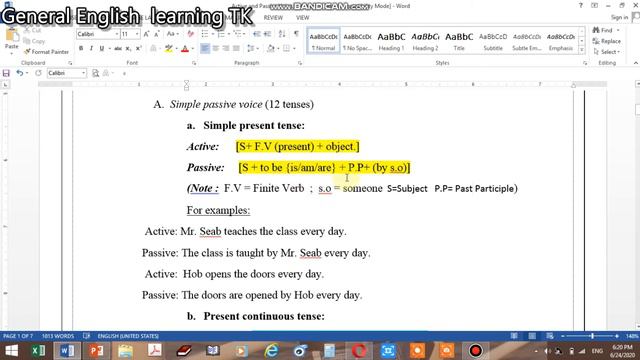Redo the repeated action

click(38, 73)
